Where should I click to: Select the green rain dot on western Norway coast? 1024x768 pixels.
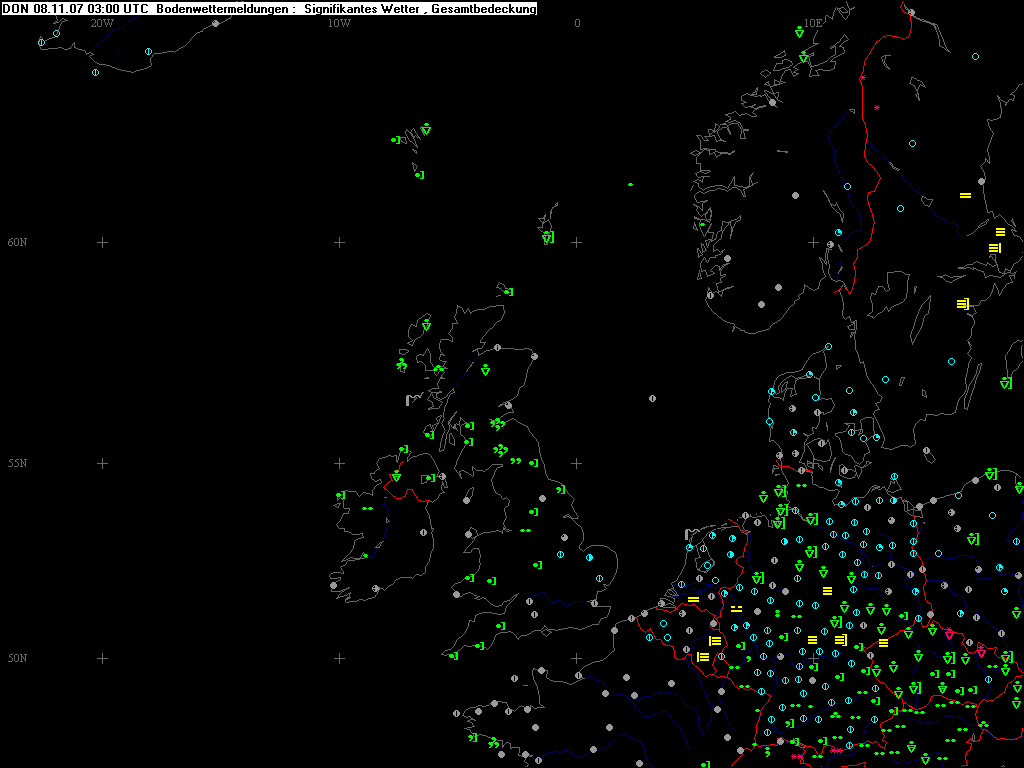pyautogui.click(x=704, y=225)
